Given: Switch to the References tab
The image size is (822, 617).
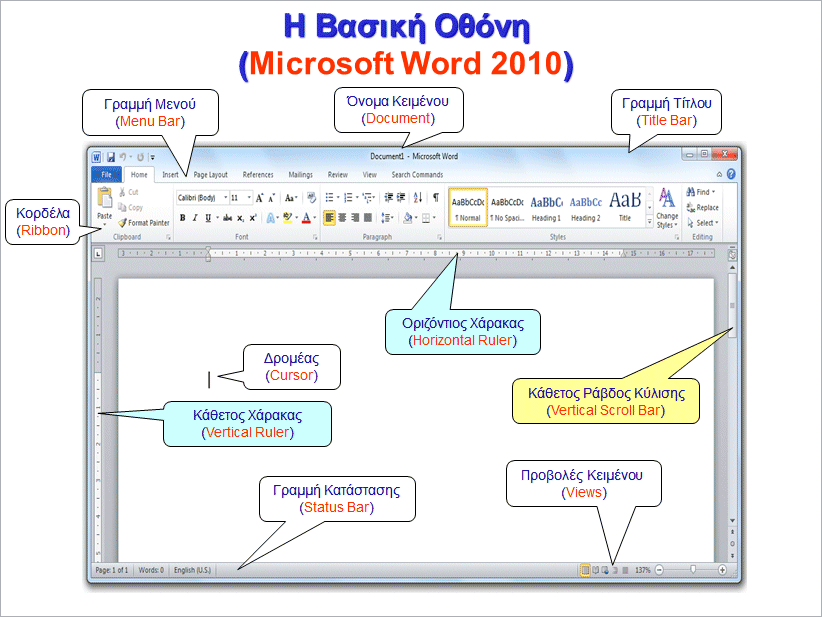Looking at the screenshot, I should 258,175.
